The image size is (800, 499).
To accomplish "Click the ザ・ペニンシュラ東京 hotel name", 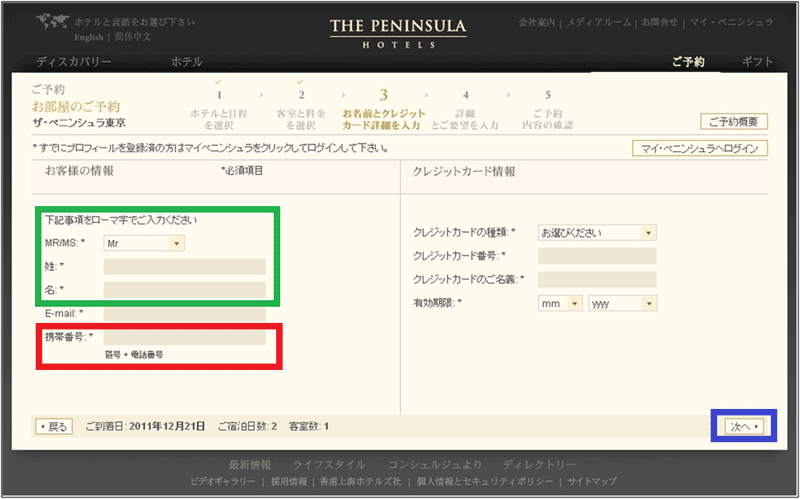I will click(x=79, y=123).
